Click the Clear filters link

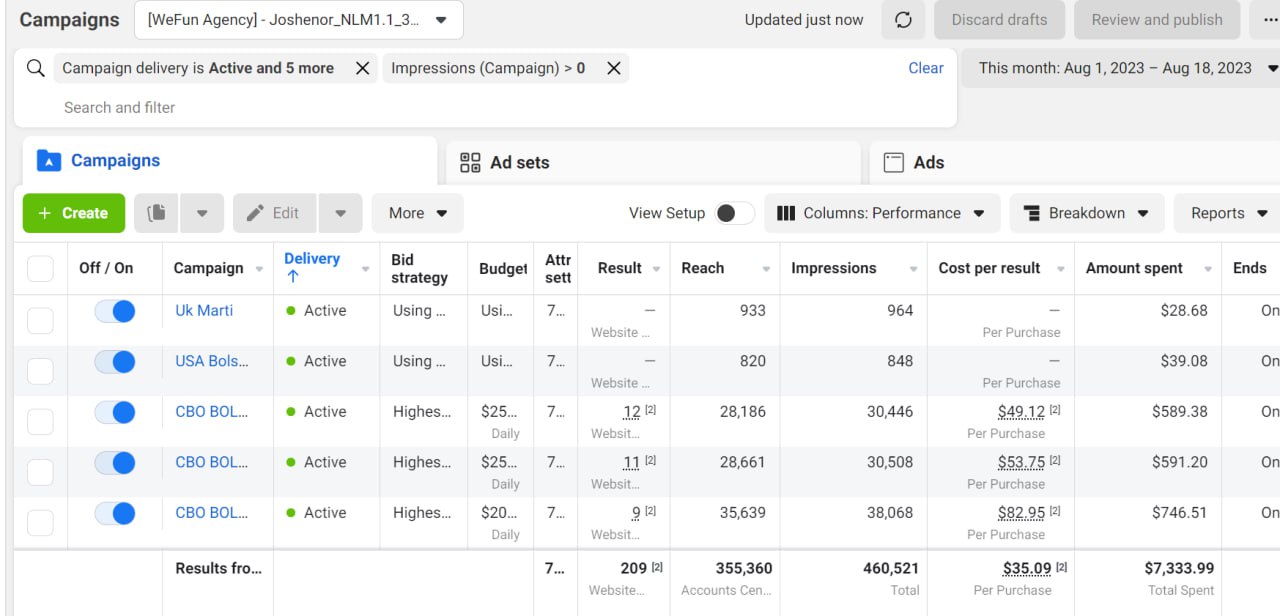coord(926,68)
